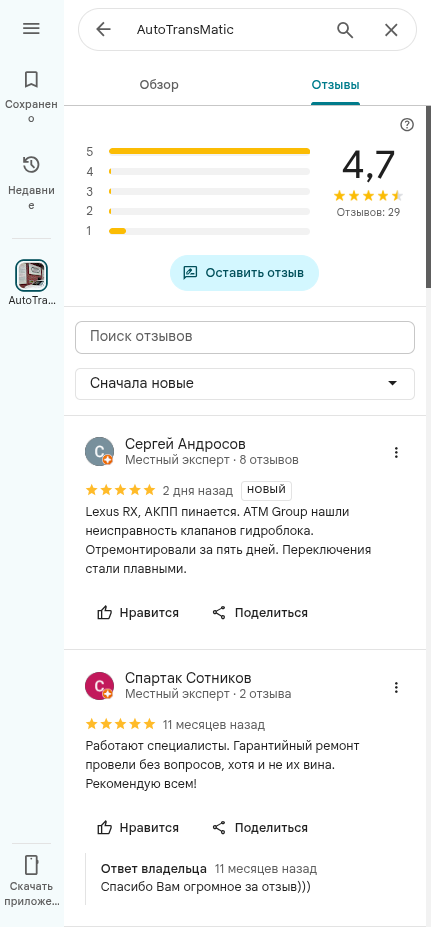Click five-star rating of Сергей Андросов's review
This screenshot has width=431, height=927.
point(121,490)
